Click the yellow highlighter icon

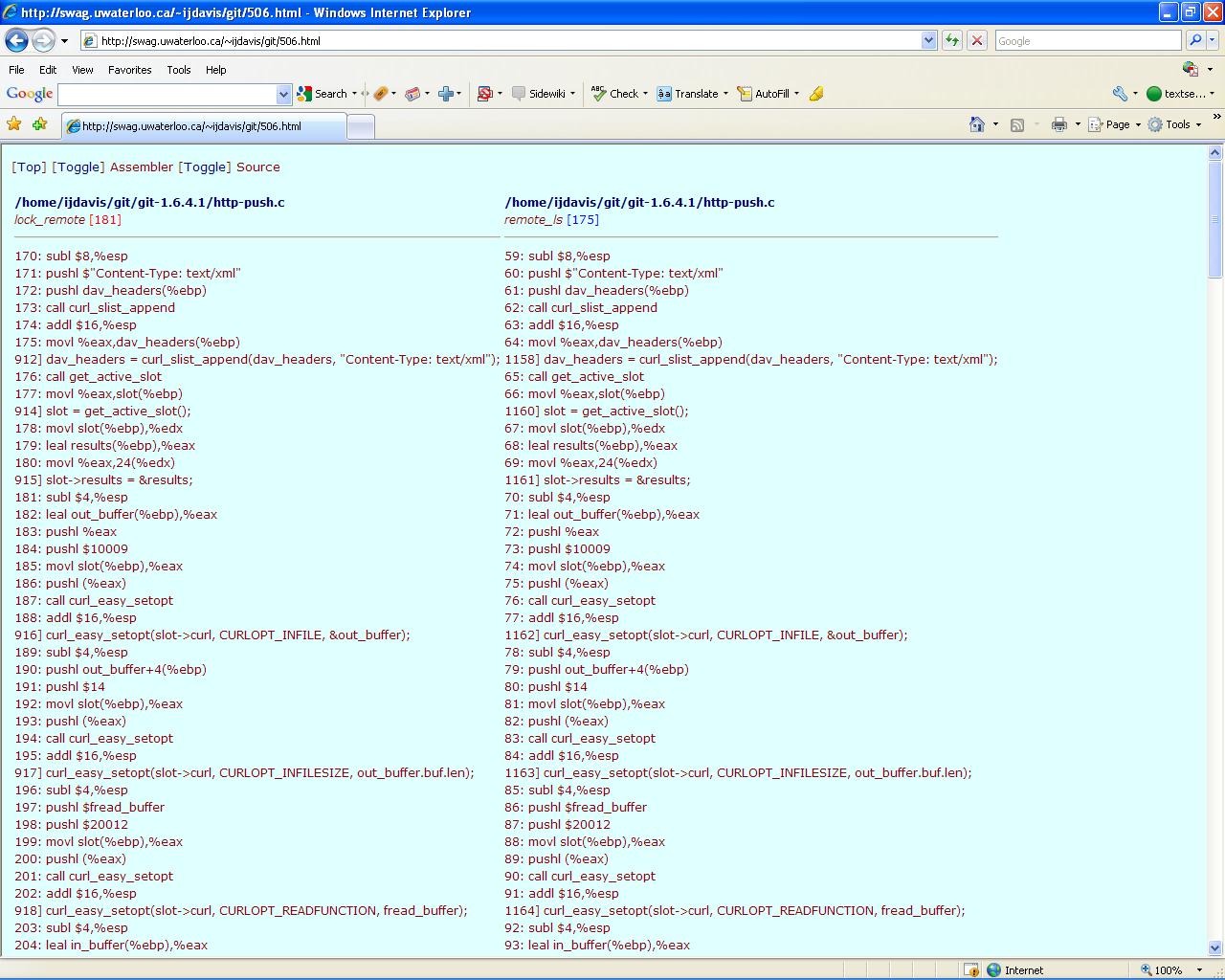coord(816,94)
